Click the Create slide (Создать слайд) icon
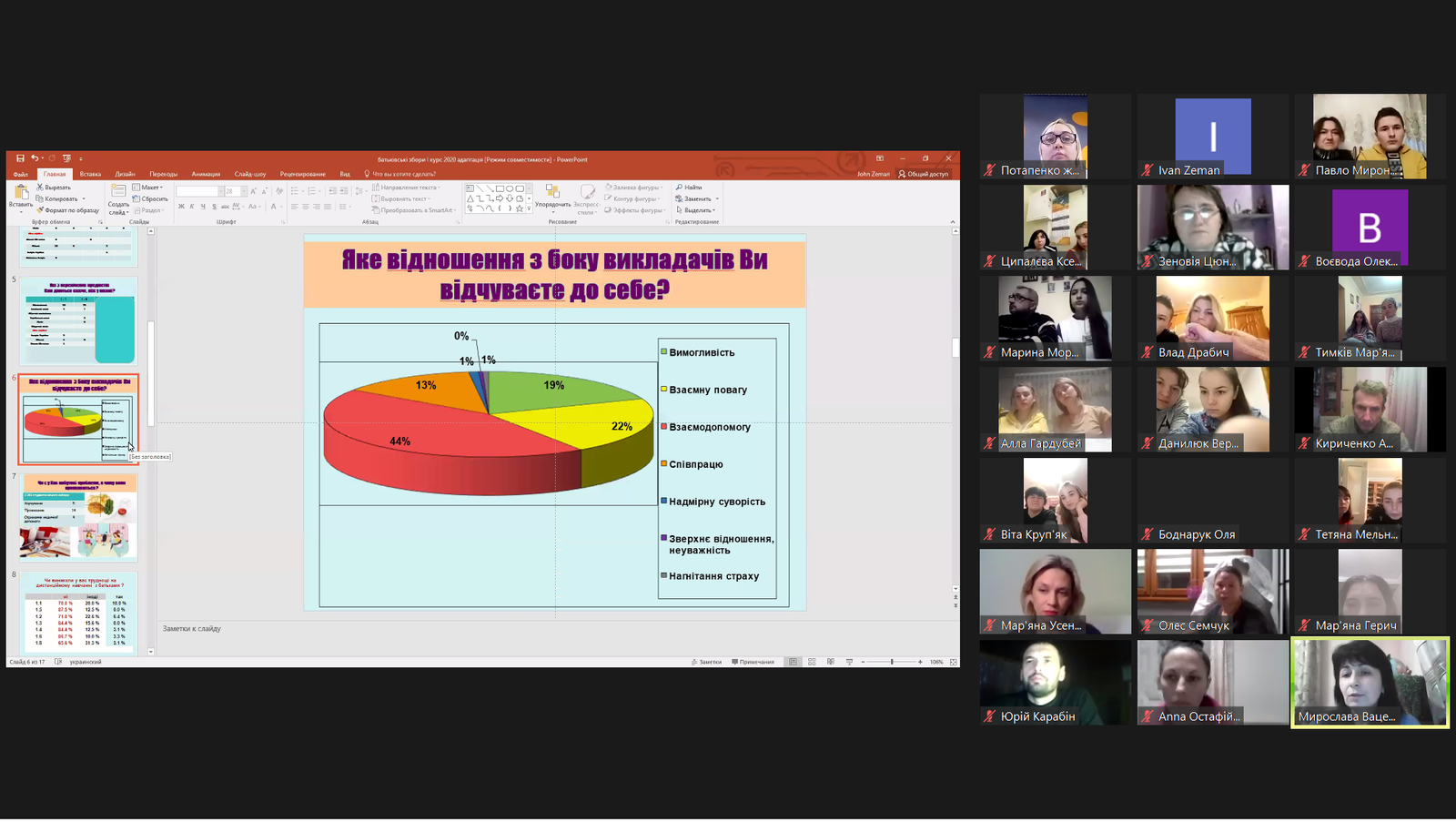This screenshot has width=1456, height=822. (x=118, y=191)
